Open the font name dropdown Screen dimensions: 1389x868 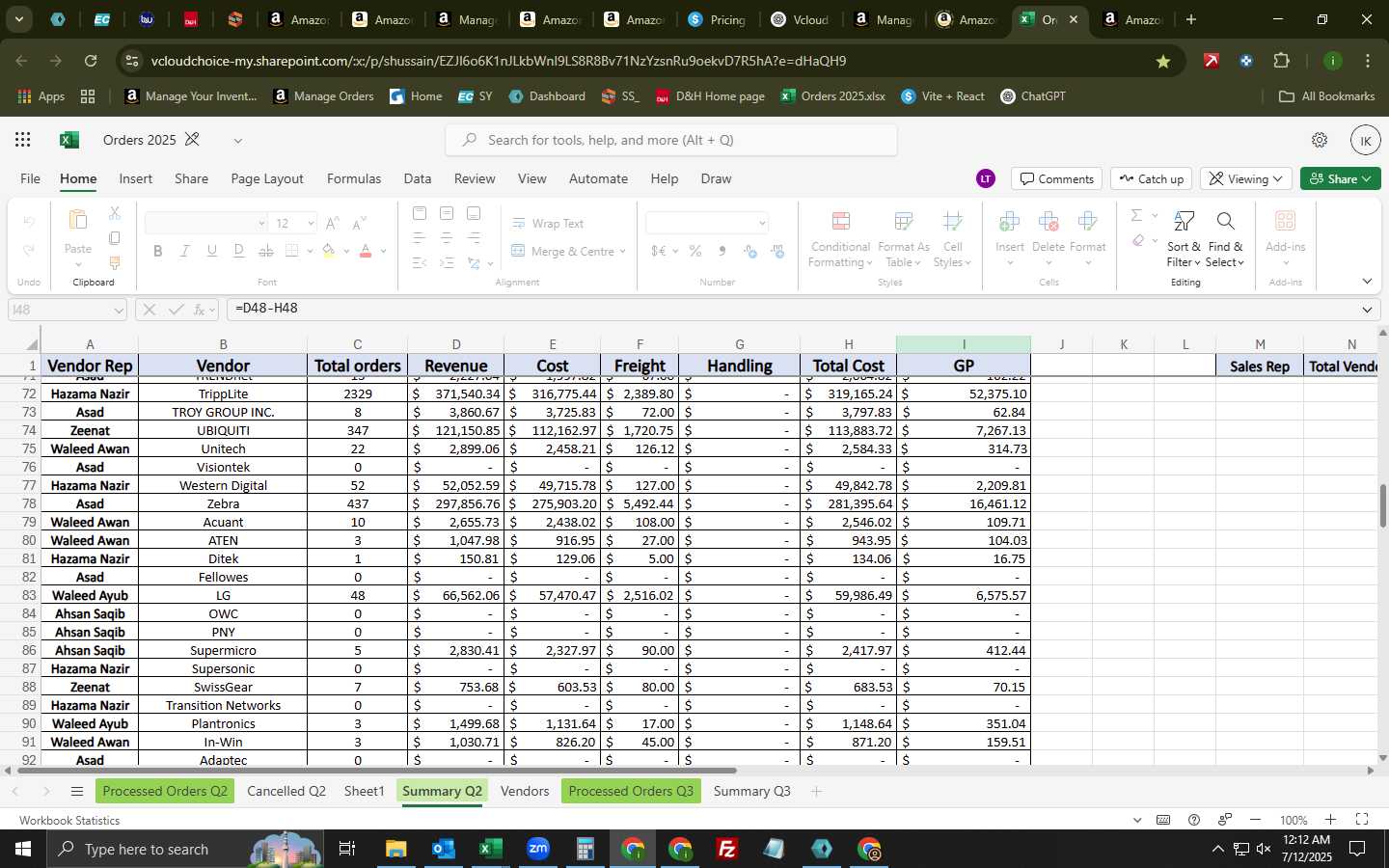click(x=260, y=224)
